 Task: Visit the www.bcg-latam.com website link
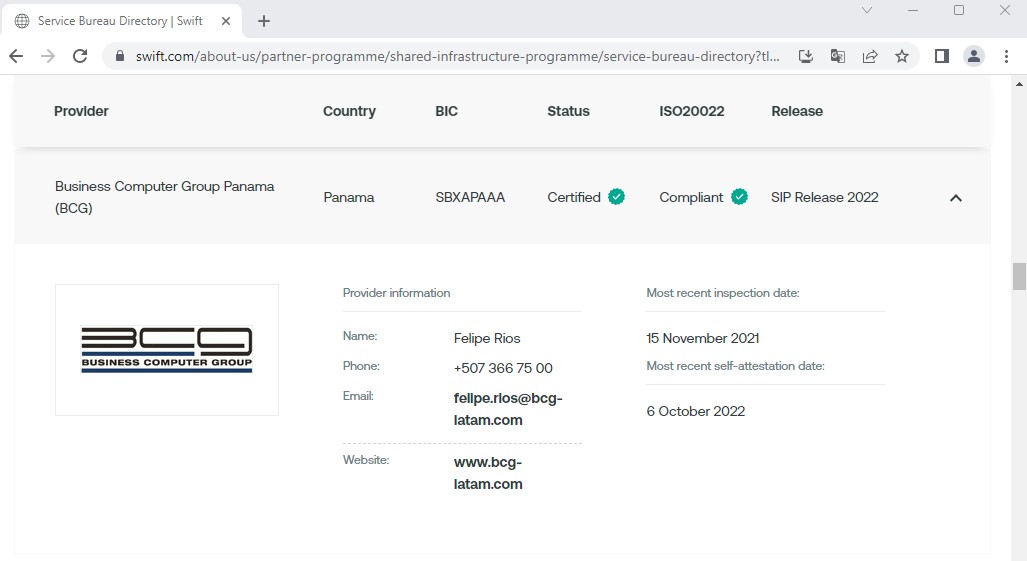coord(488,473)
